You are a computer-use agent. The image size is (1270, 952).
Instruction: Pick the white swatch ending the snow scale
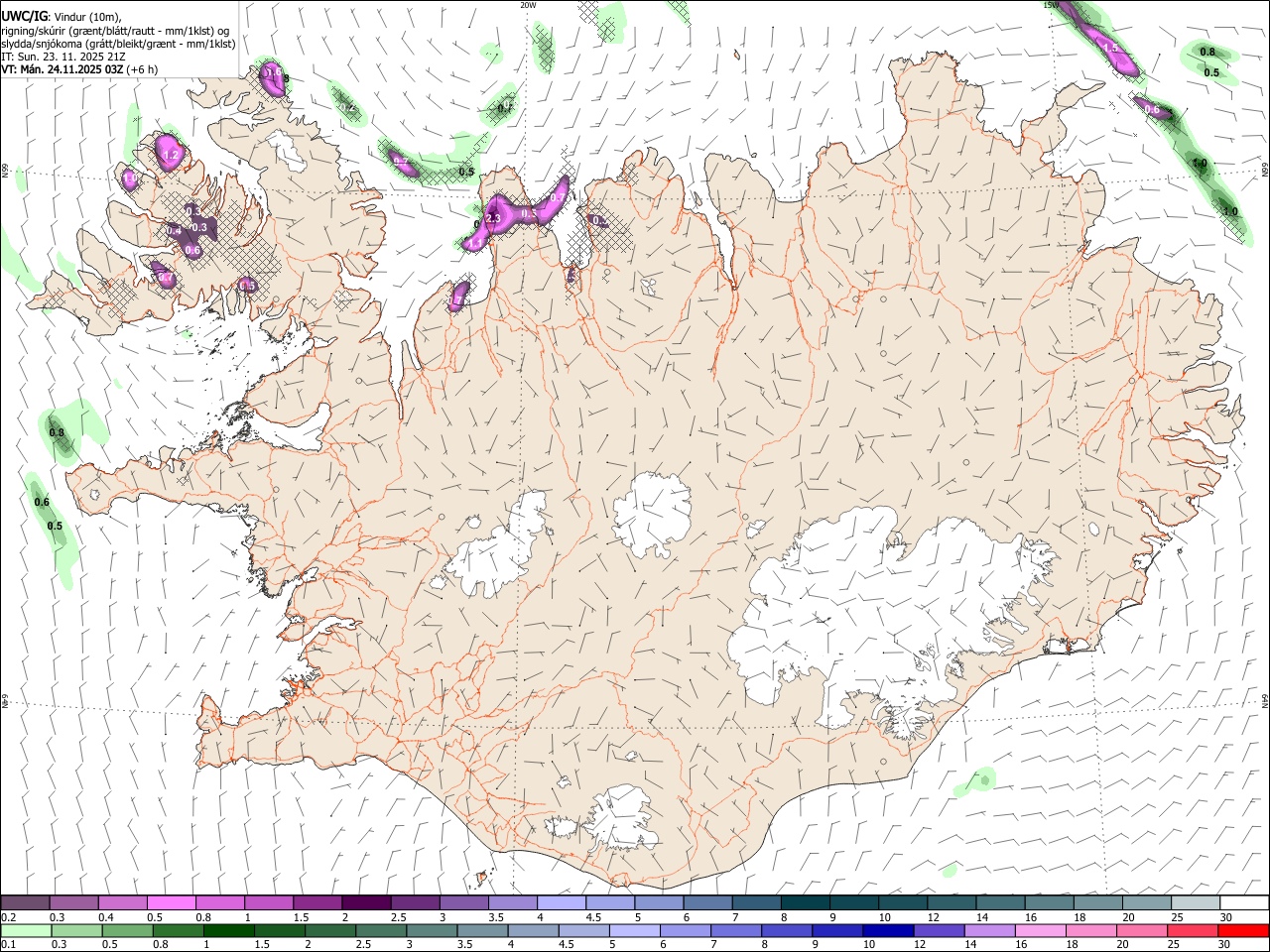[1244, 902]
